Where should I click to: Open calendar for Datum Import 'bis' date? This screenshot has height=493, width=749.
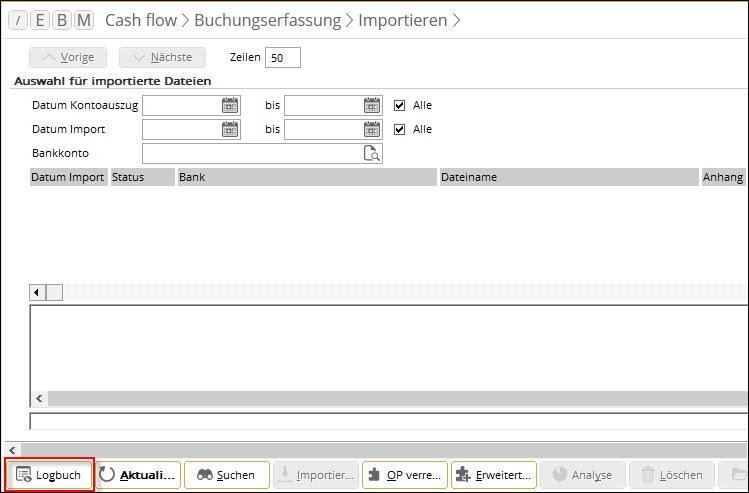[372, 129]
